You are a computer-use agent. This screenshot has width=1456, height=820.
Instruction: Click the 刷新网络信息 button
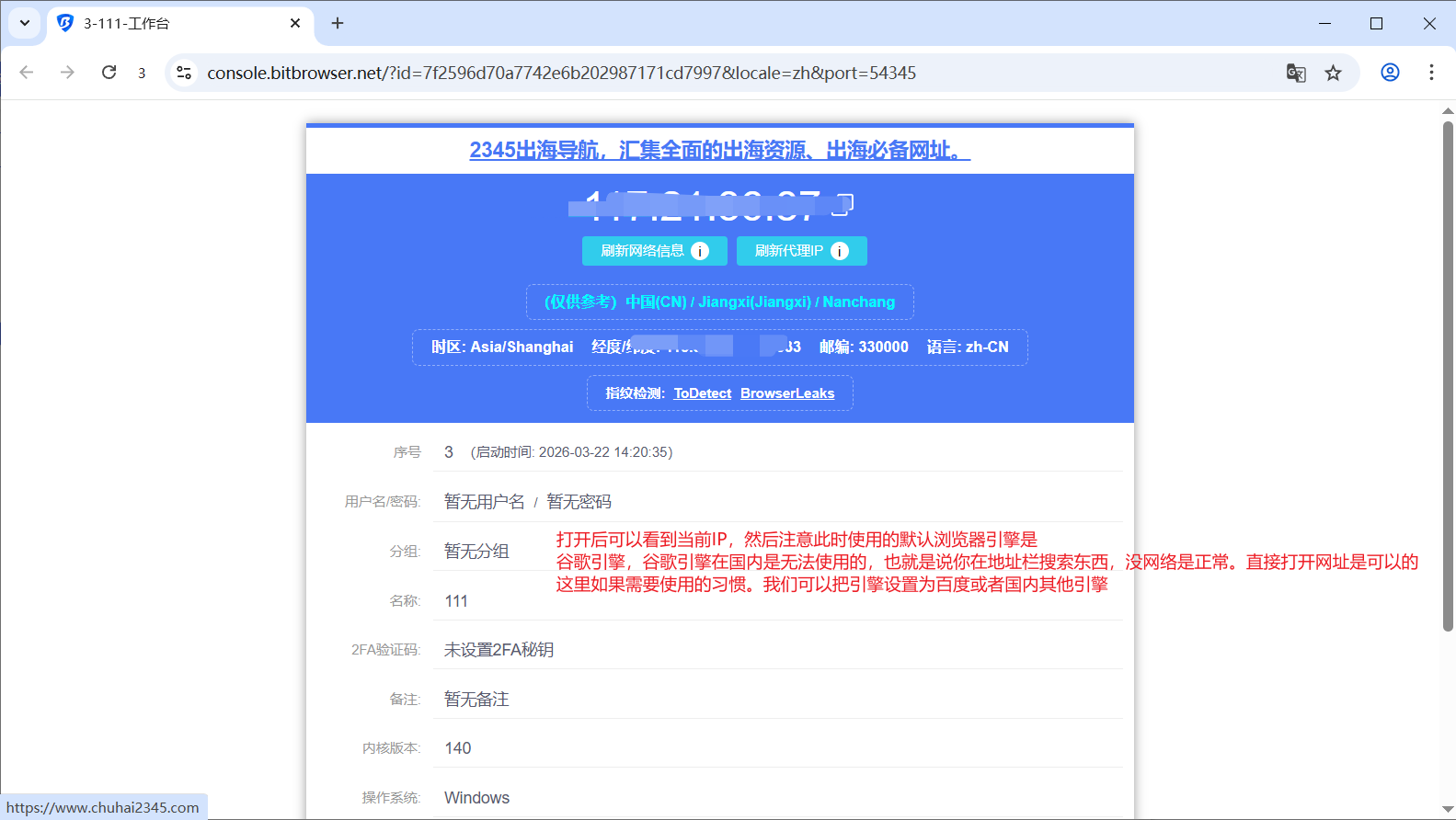[x=655, y=251]
